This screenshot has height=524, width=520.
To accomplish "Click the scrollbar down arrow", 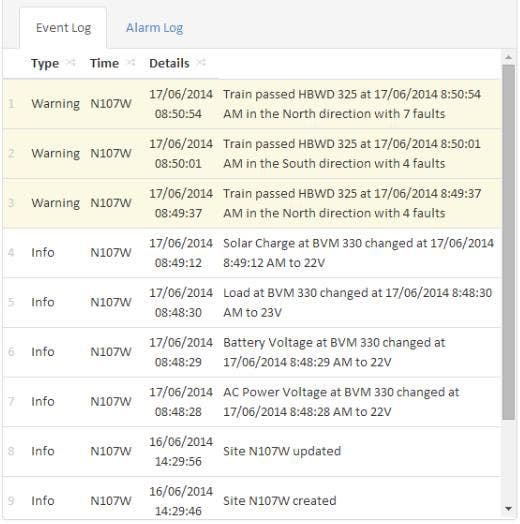I will point(509,509).
